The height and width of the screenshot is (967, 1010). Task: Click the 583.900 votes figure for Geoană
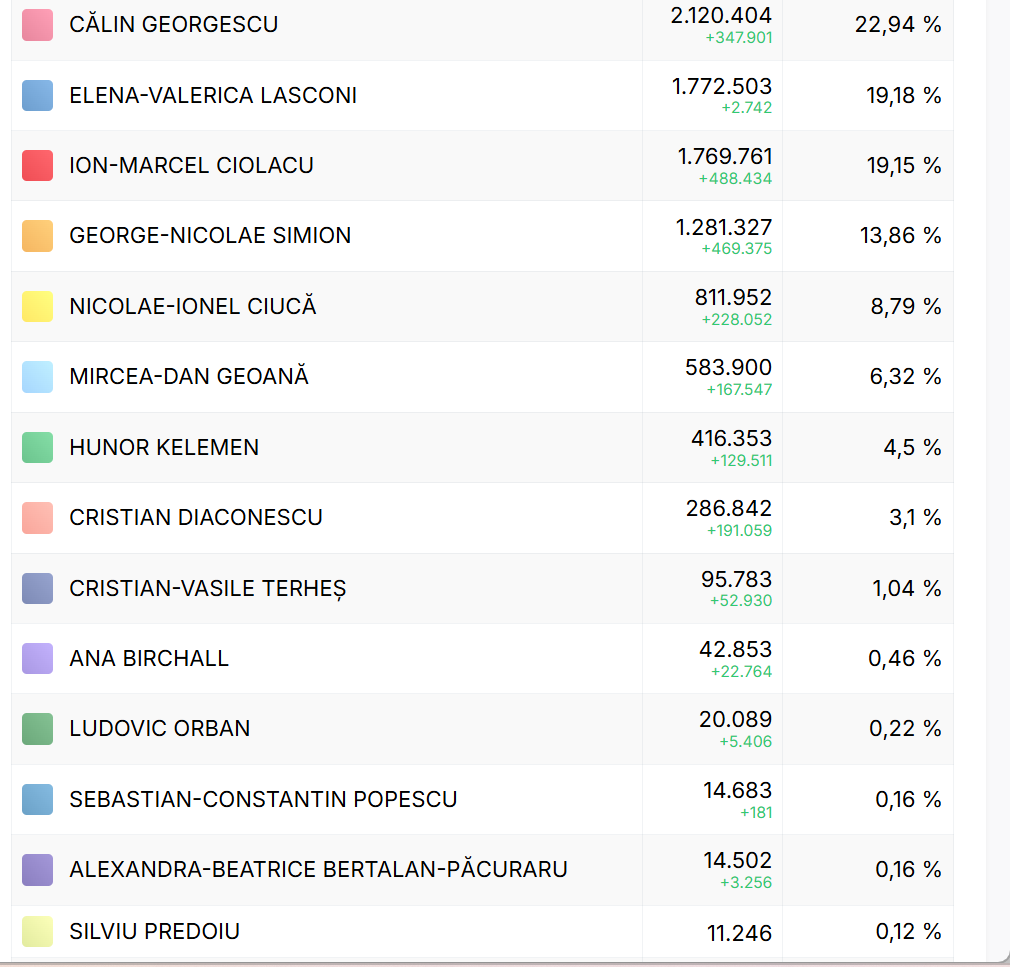728,368
